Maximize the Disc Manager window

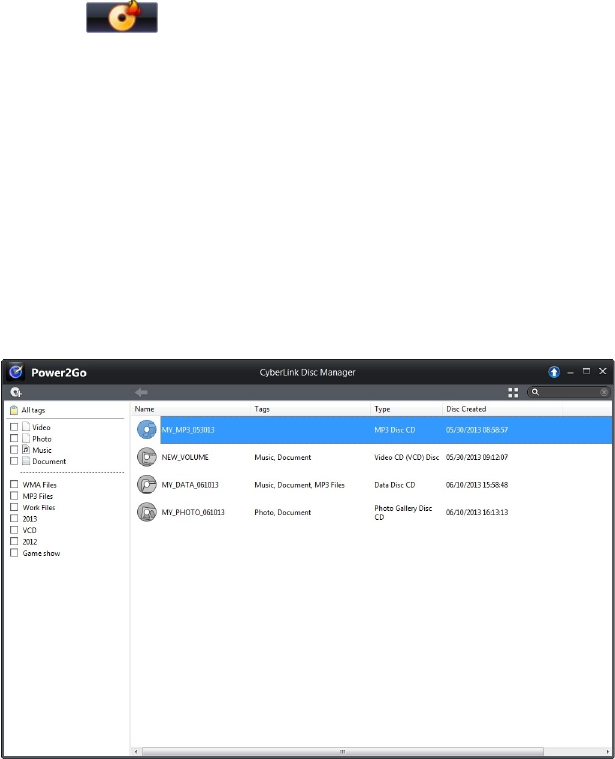586,371
